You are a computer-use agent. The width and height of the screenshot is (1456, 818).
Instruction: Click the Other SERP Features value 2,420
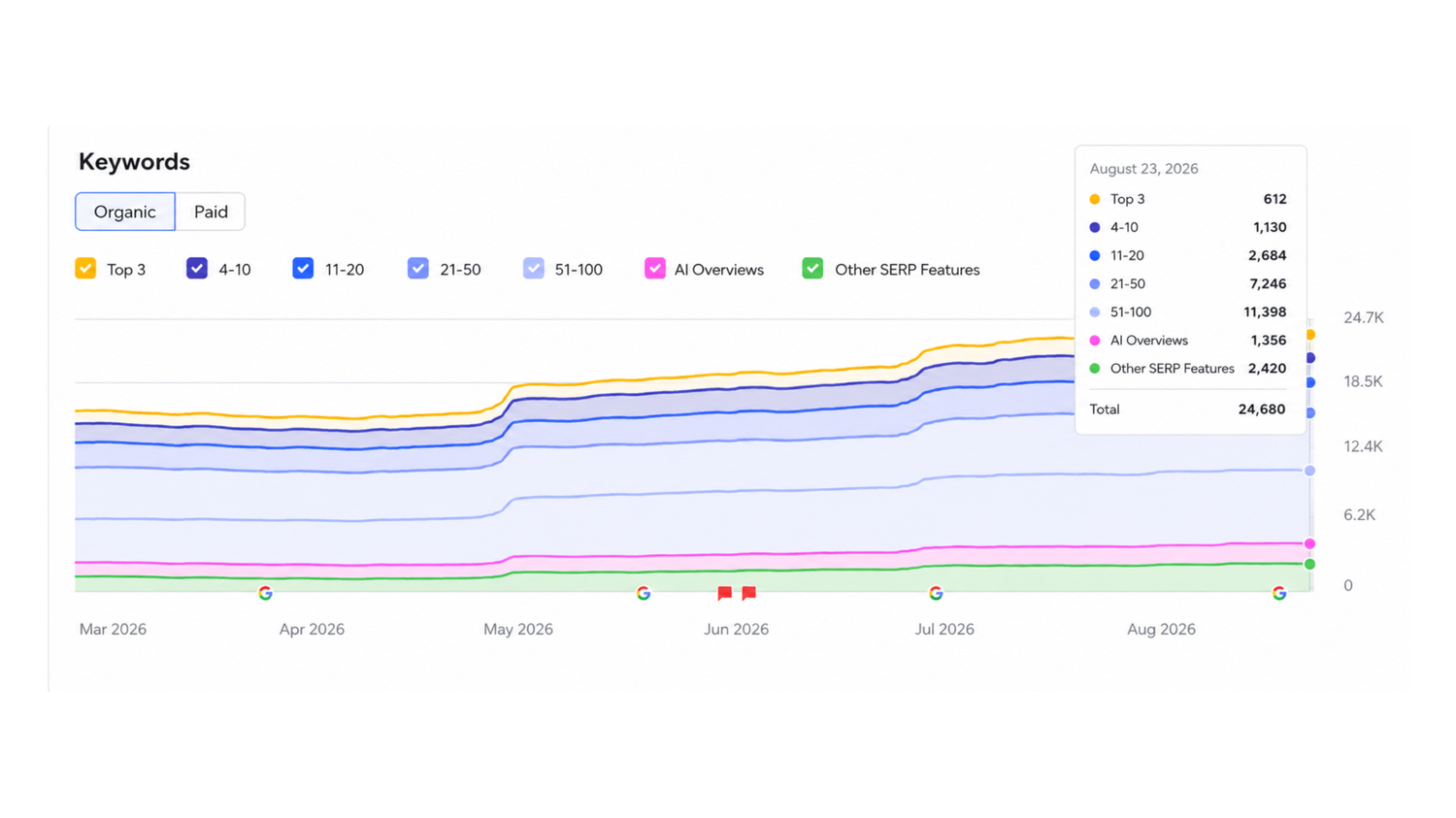pos(1267,368)
